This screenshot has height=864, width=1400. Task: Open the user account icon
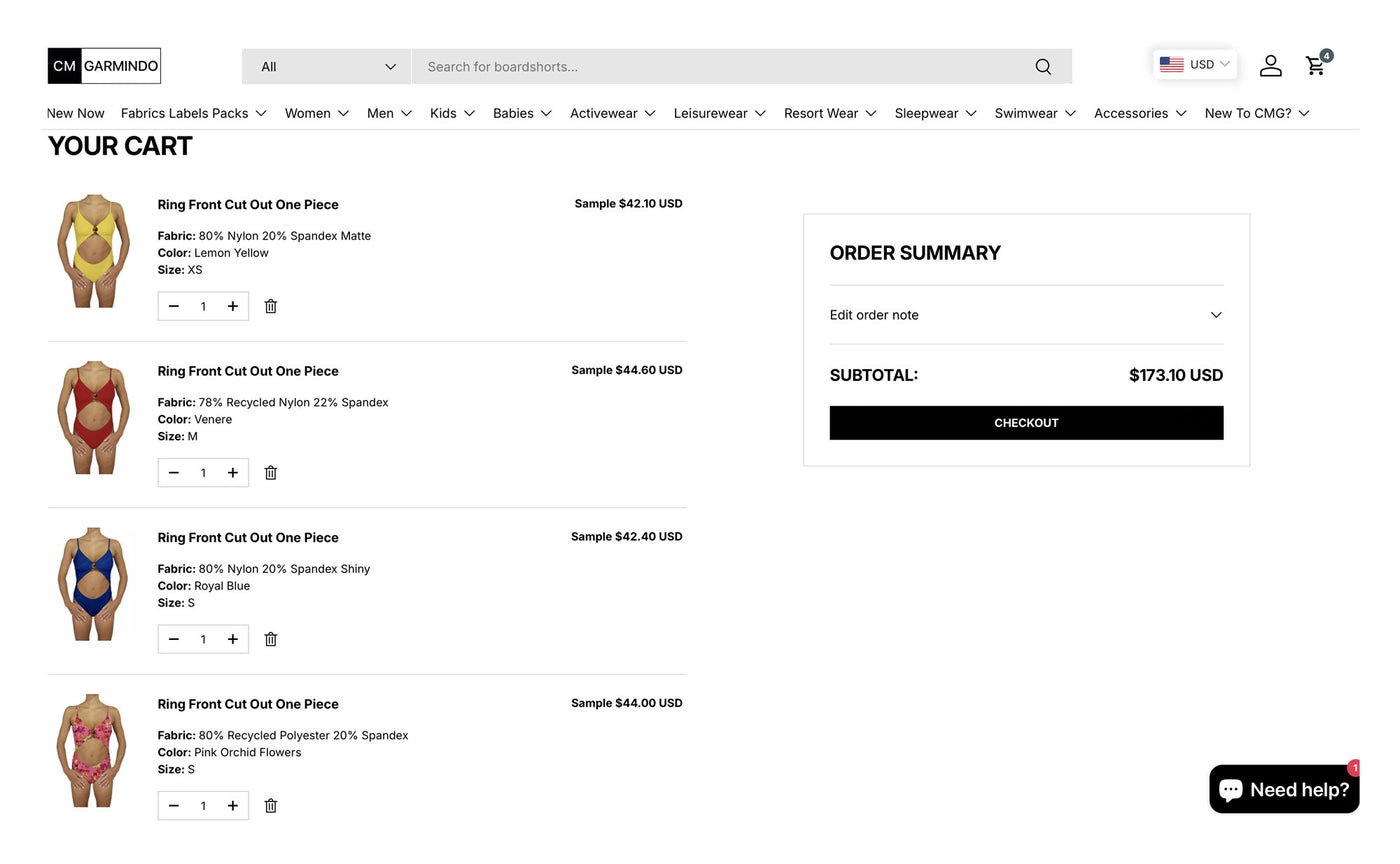pos(1270,66)
